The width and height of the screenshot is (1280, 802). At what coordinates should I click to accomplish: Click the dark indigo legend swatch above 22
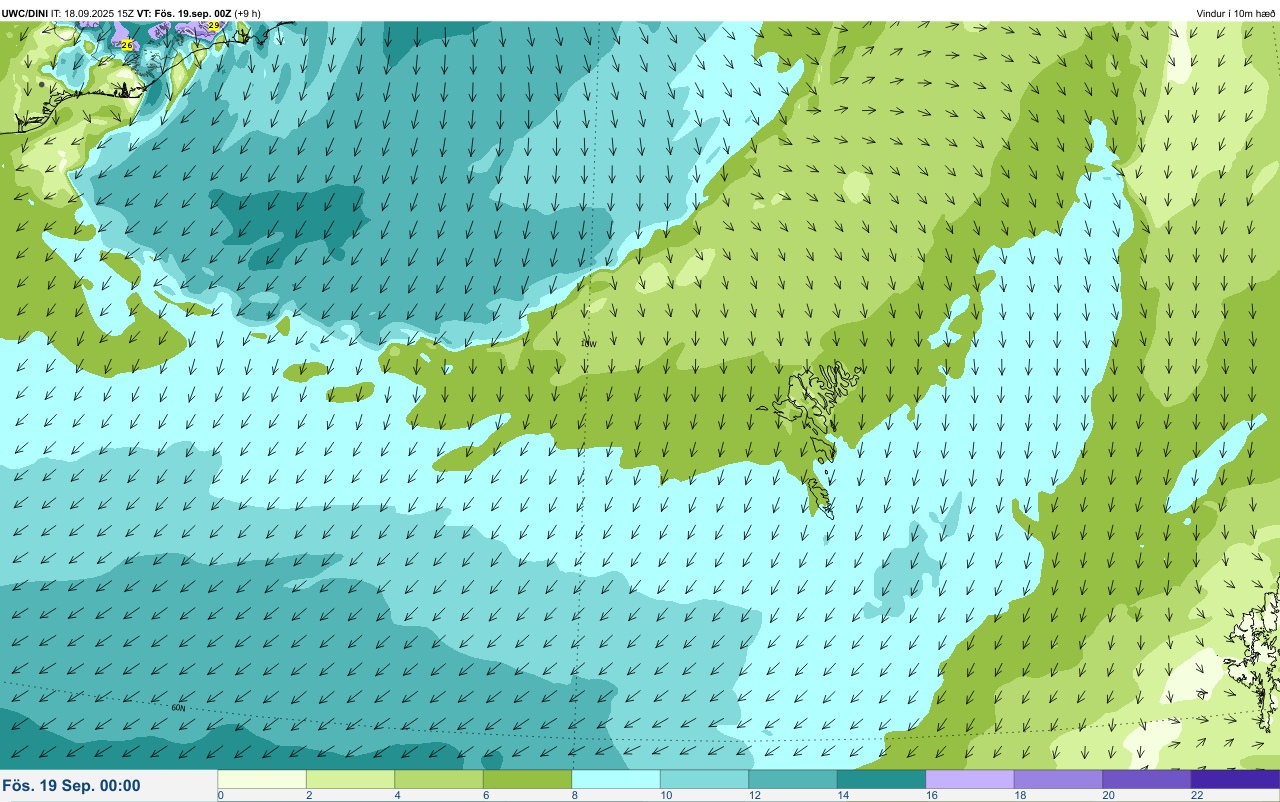point(1235,779)
